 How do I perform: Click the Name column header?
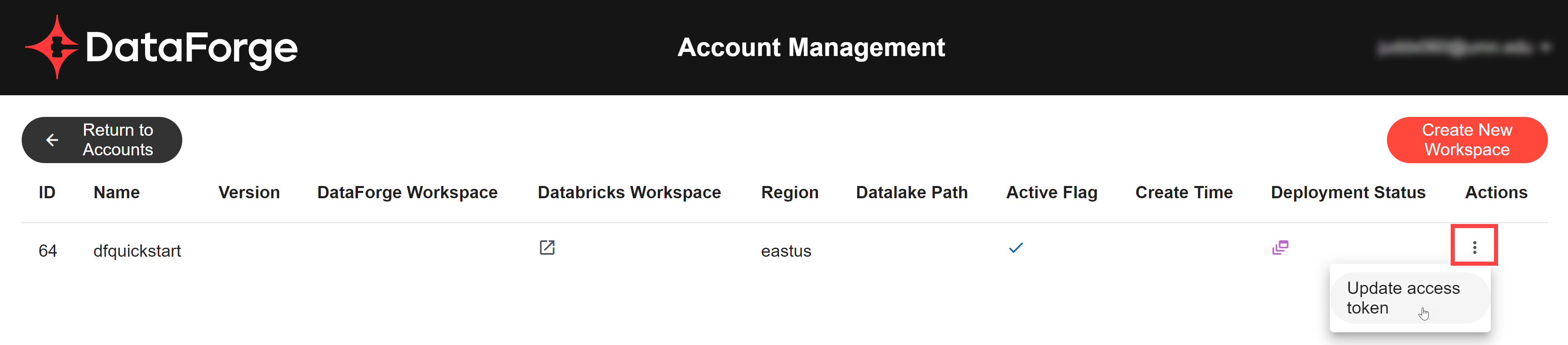(x=116, y=192)
